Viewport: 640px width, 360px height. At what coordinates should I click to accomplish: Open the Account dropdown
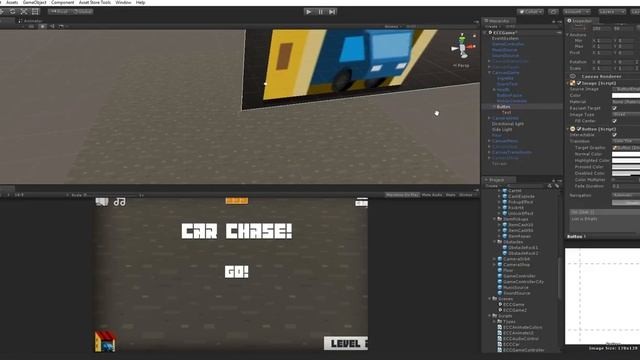pyautogui.click(x=577, y=12)
